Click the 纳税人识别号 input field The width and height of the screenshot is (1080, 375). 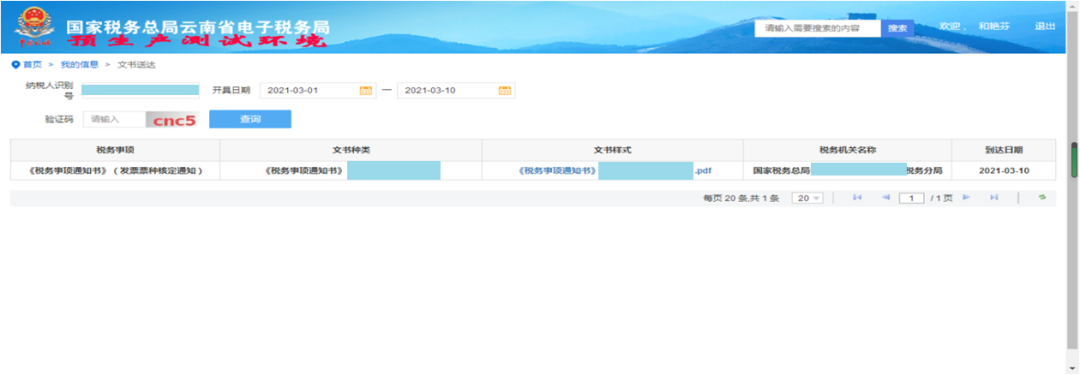[141, 91]
